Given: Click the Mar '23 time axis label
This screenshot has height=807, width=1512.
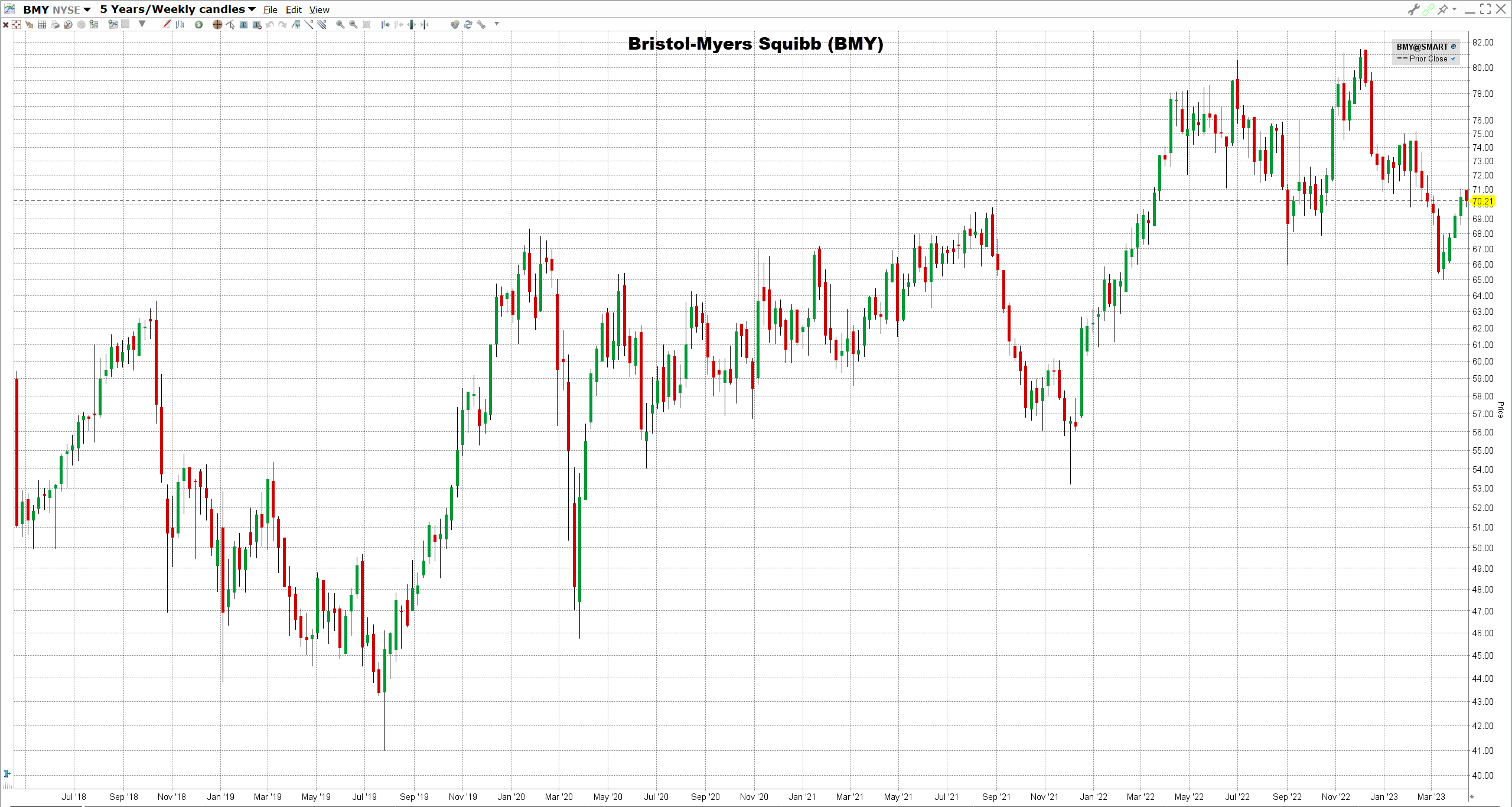Looking at the screenshot, I should coord(1431,796).
